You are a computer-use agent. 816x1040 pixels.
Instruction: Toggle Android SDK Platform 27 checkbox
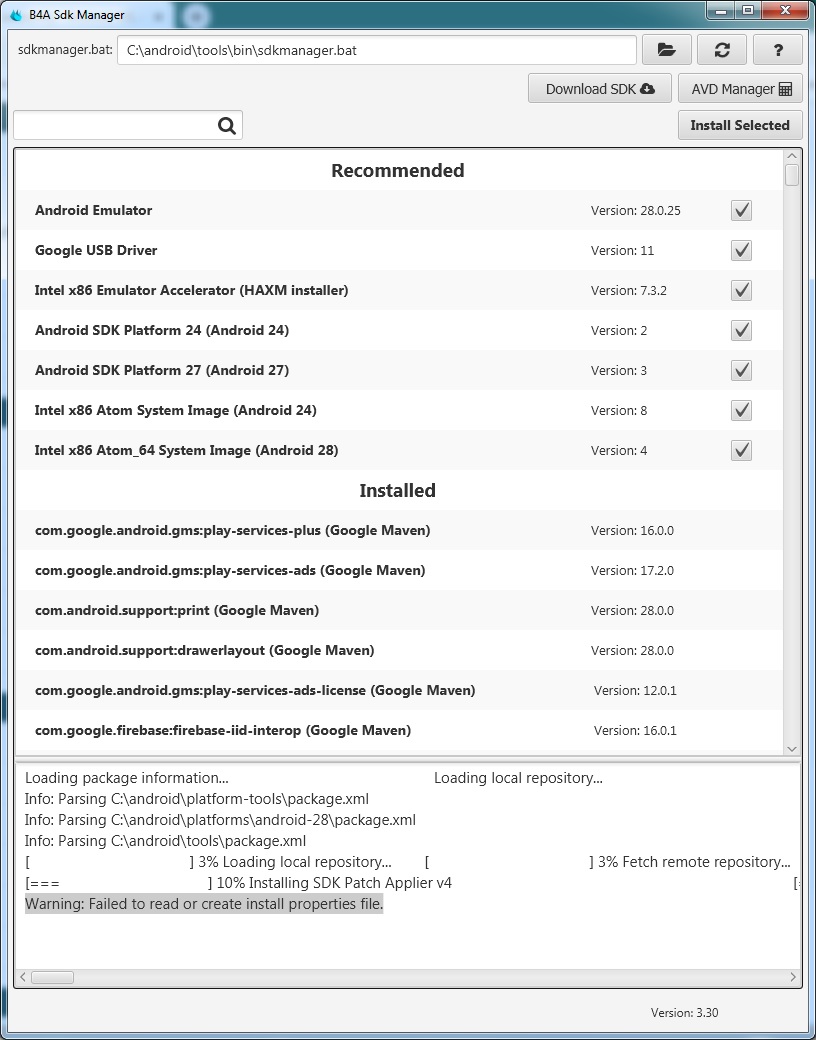(x=741, y=370)
